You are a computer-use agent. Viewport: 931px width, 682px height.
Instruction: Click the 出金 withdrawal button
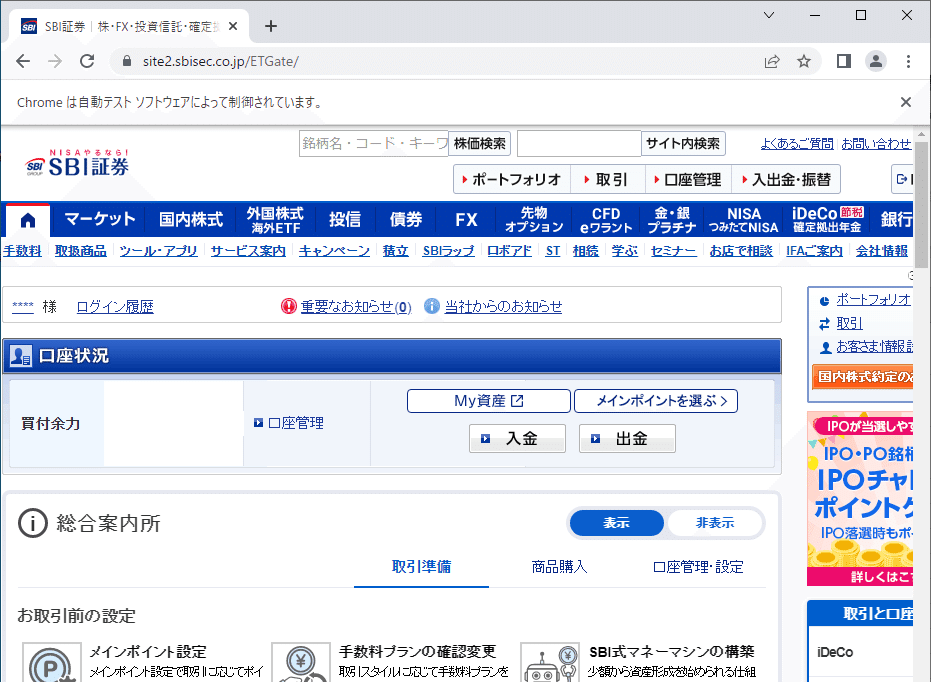627,439
